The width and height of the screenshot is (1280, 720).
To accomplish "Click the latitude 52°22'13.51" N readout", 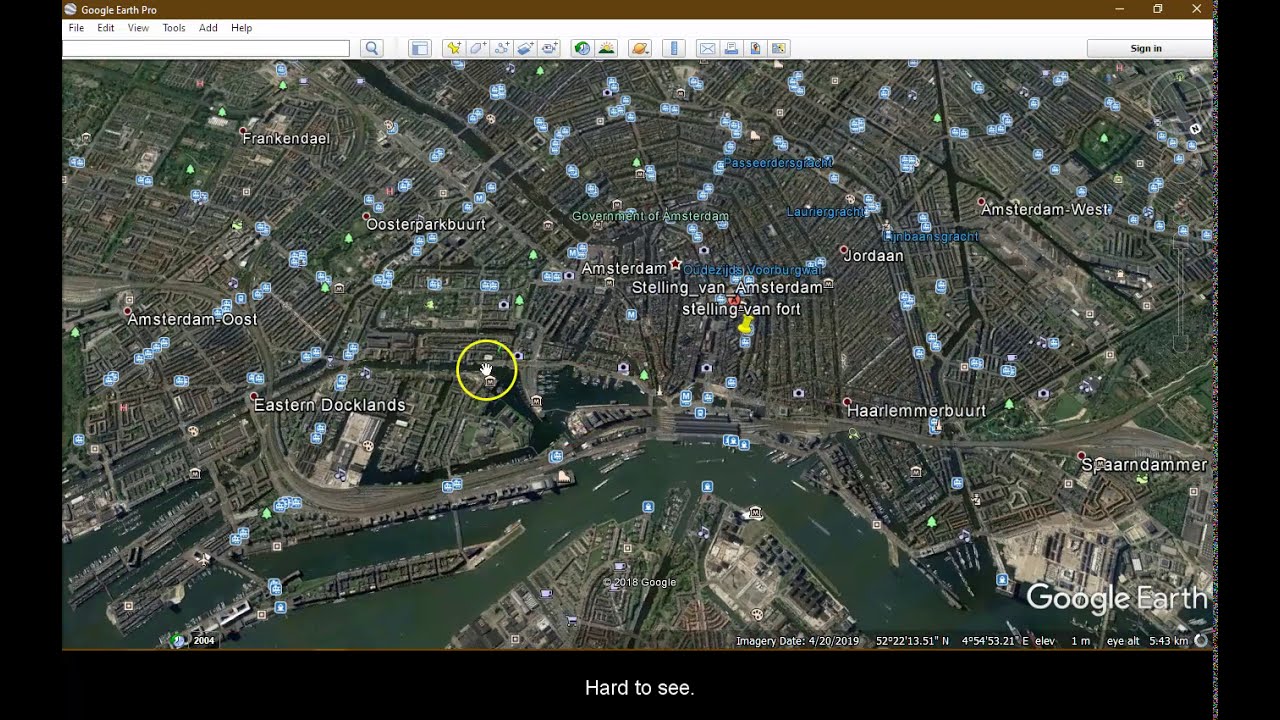I will [x=912, y=641].
